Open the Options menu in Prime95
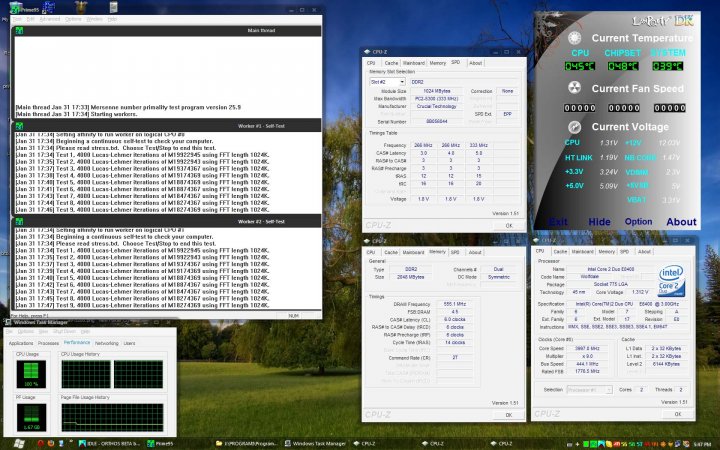This screenshot has width=720, height=450. (x=72, y=19)
